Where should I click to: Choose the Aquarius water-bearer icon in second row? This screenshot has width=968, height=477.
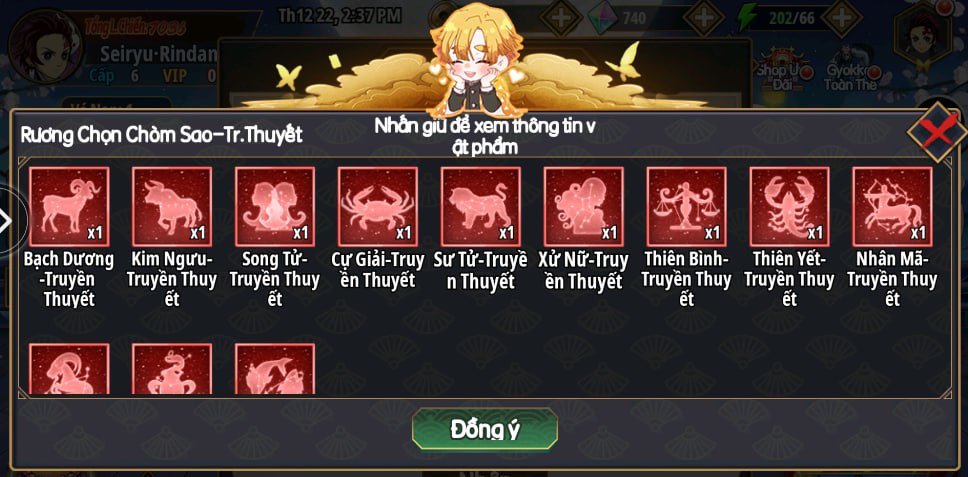click(x=172, y=369)
